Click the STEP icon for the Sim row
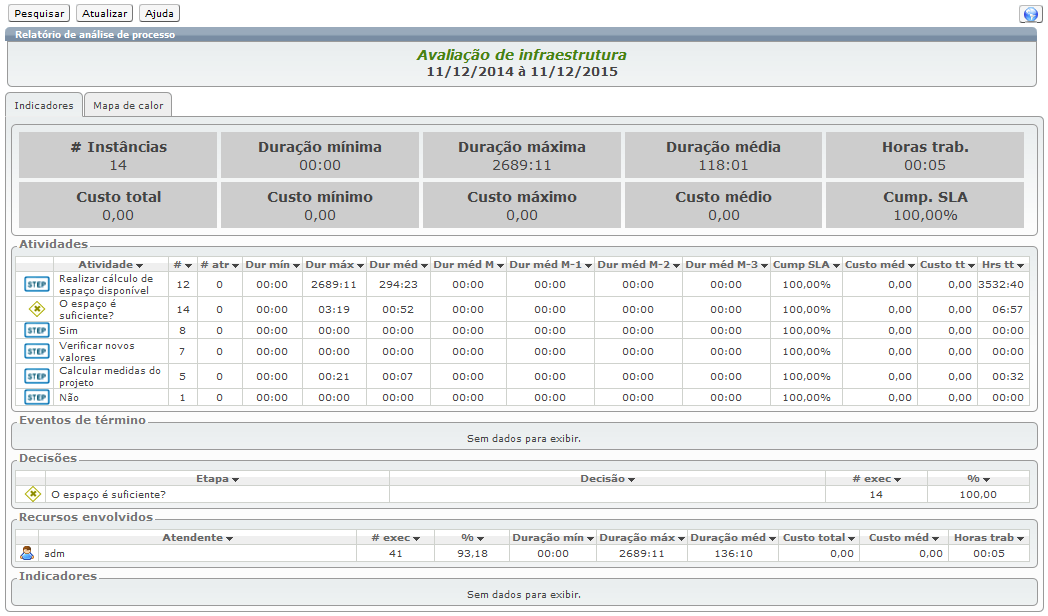1048x616 pixels. (36, 330)
